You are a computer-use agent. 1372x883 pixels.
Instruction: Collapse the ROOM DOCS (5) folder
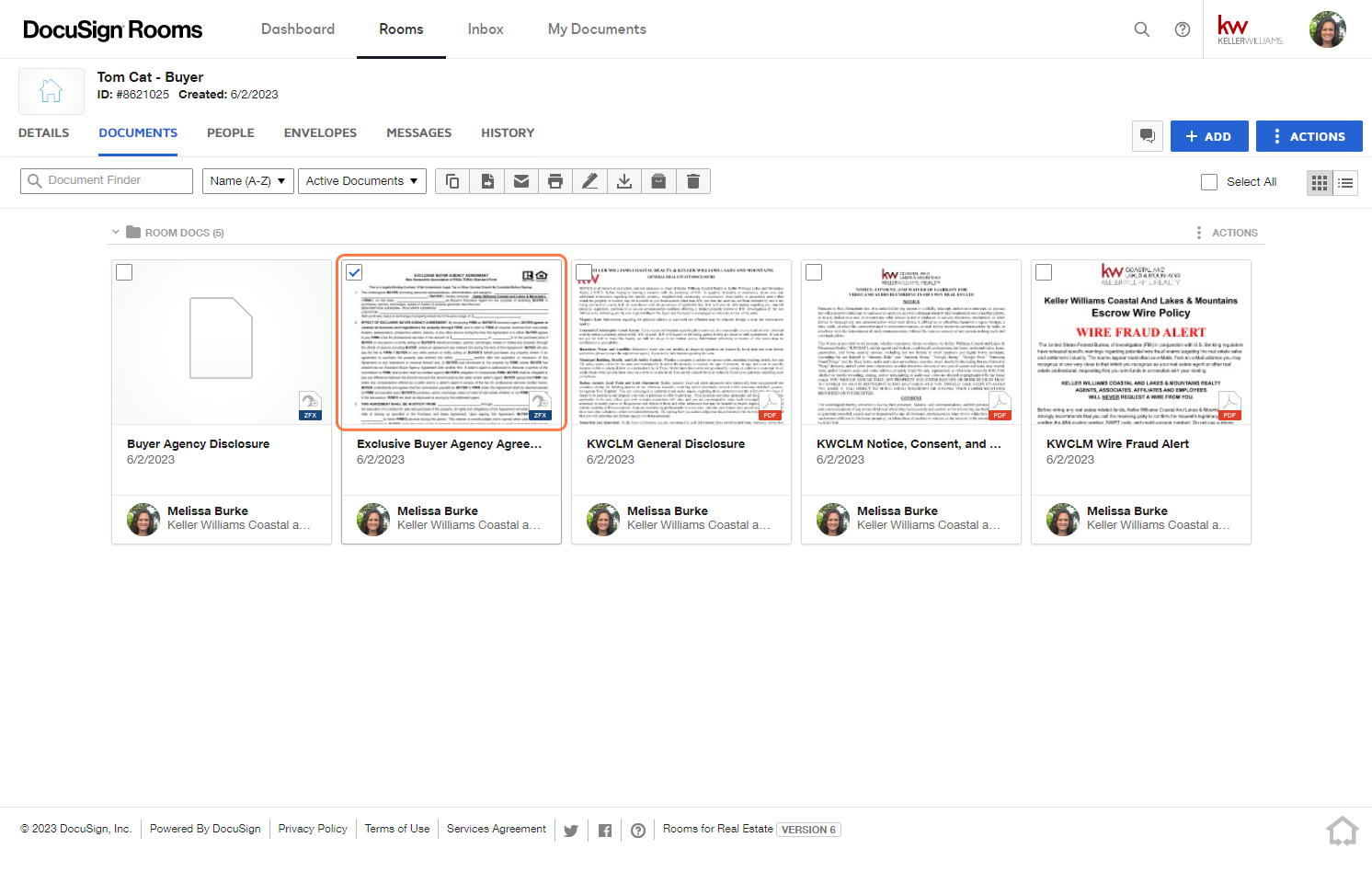pyautogui.click(x=116, y=232)
